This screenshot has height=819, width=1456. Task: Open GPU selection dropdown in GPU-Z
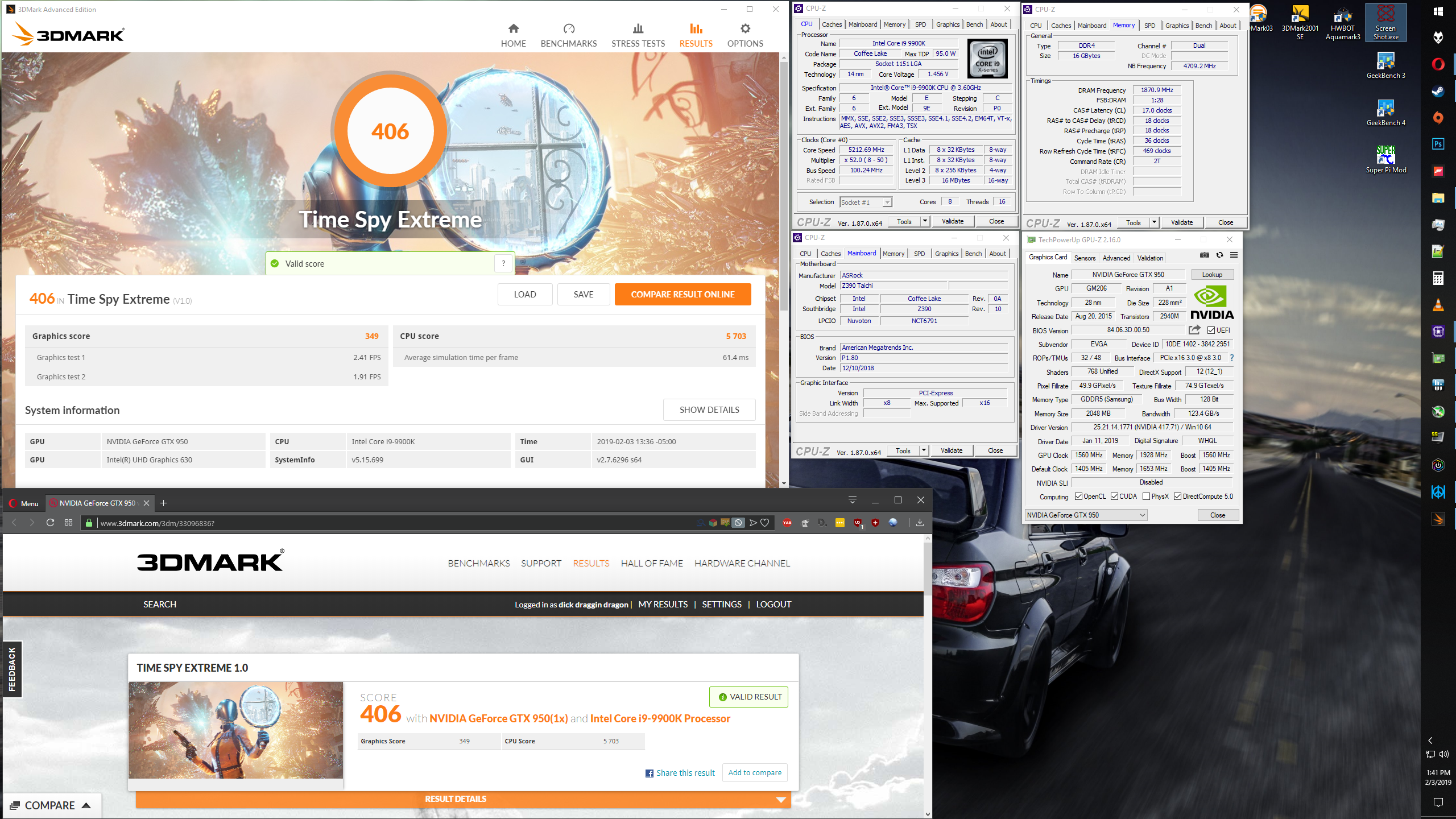tap(1086, 515)
